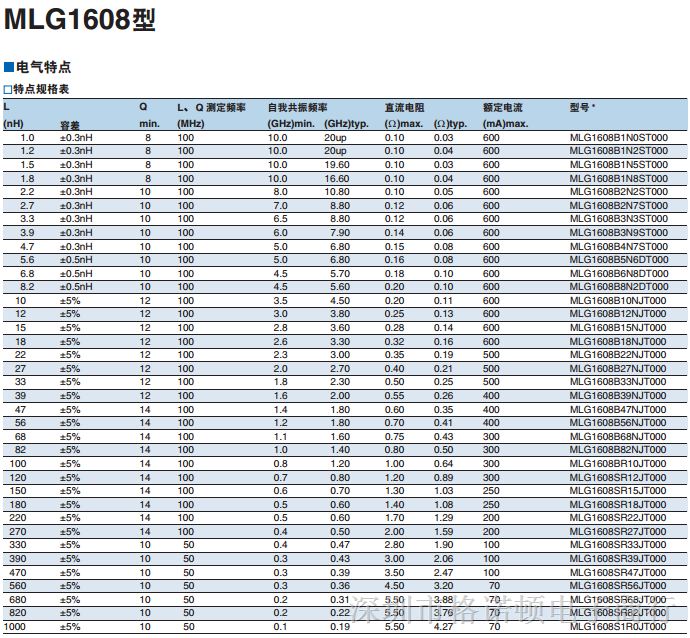This screenshot has width=690, height=638.
Task: Click the 7.90 GHz typ. value
Action: pyautogui.click(x=340, y=233)
